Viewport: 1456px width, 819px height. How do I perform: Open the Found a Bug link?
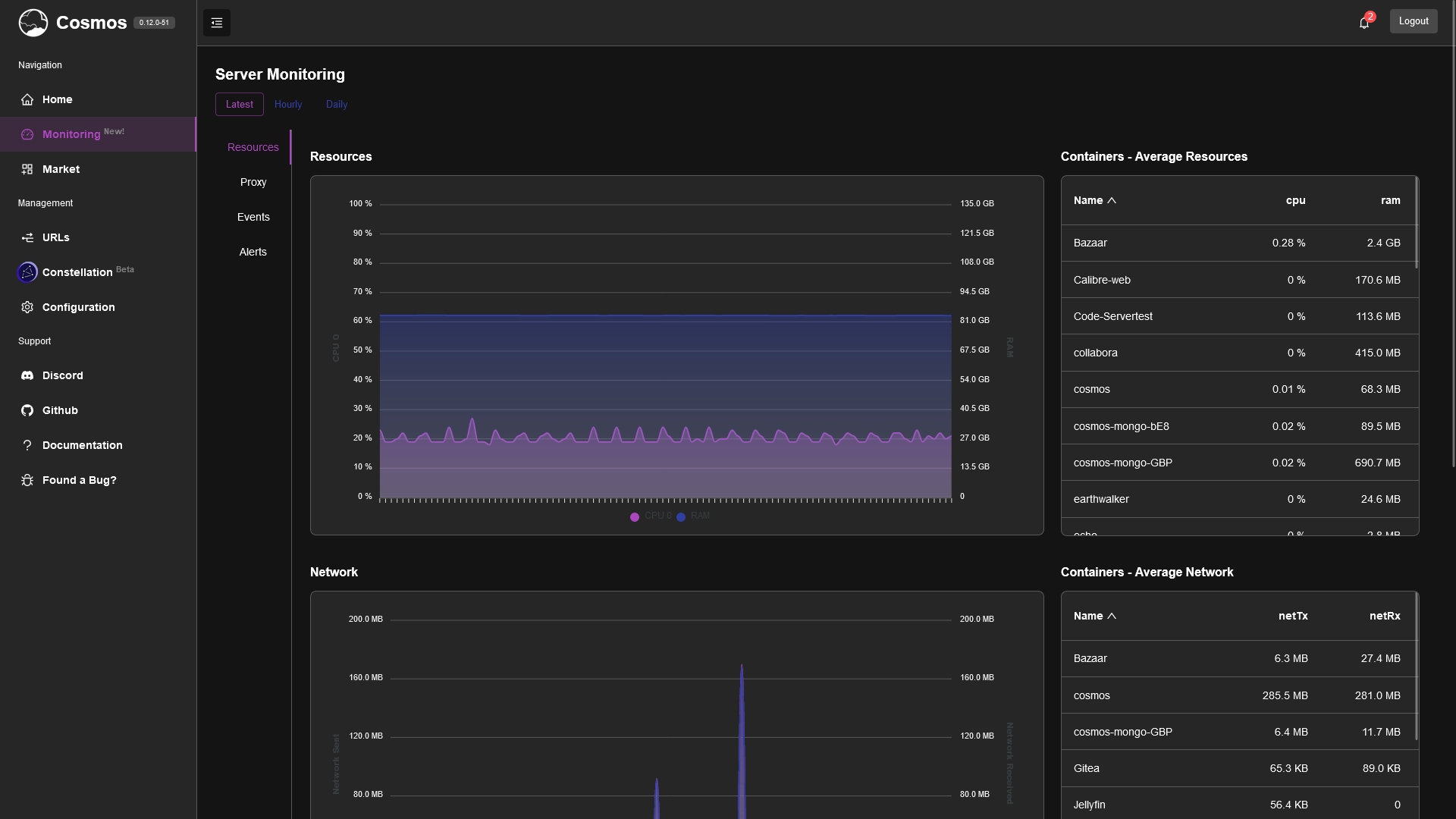click(x=78, y=480)
